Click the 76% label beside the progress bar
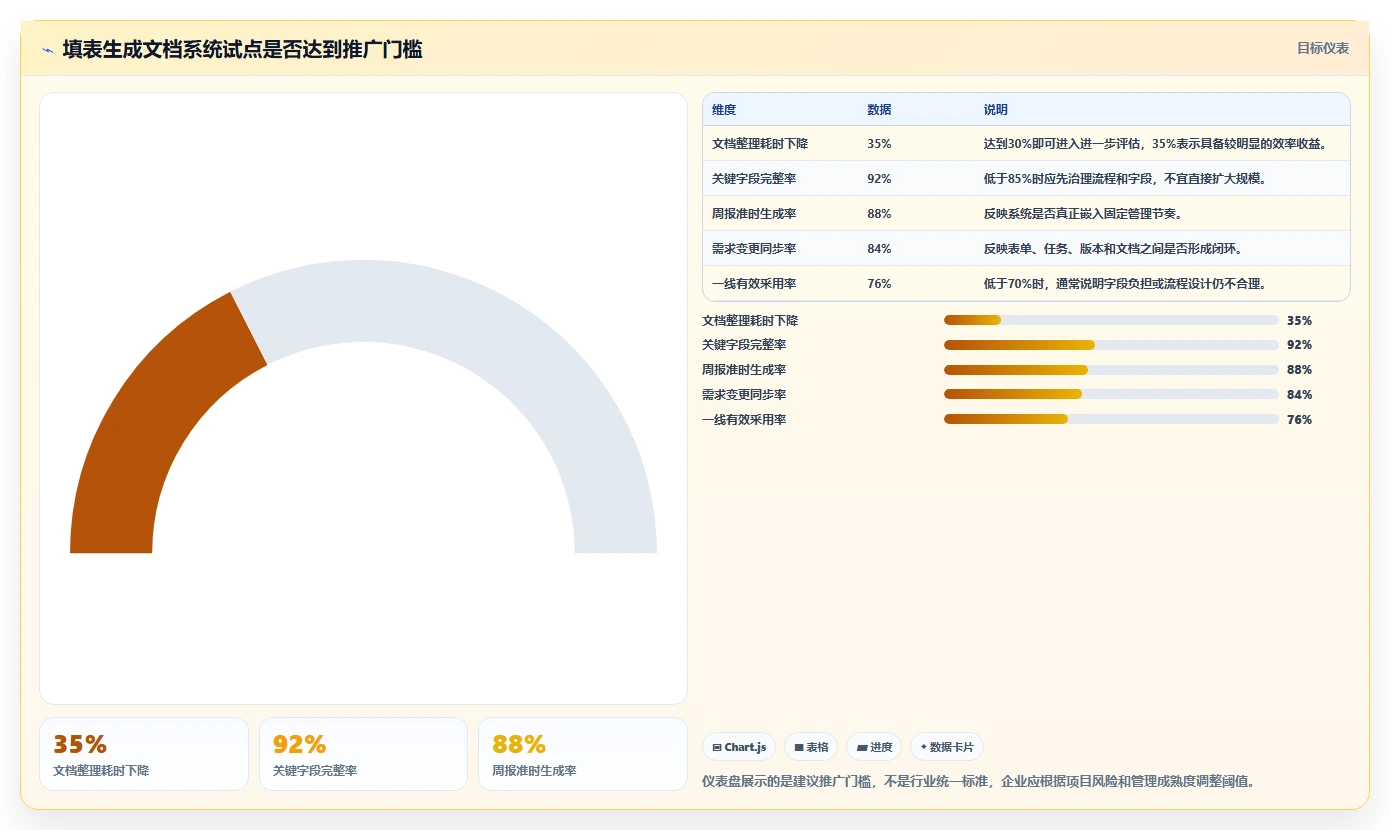 [x=1299, y=420]
